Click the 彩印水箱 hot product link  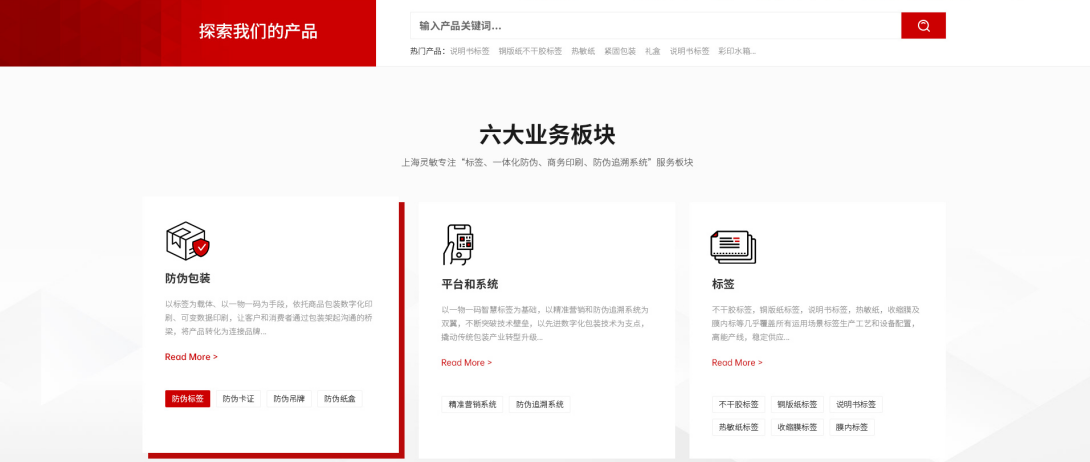737,50
